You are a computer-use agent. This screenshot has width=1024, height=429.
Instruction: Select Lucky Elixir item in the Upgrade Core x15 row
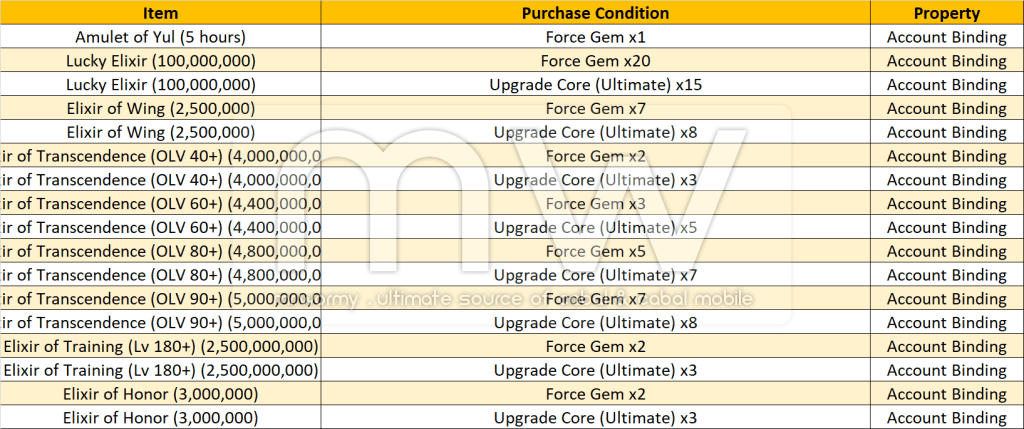click(160, 85)
